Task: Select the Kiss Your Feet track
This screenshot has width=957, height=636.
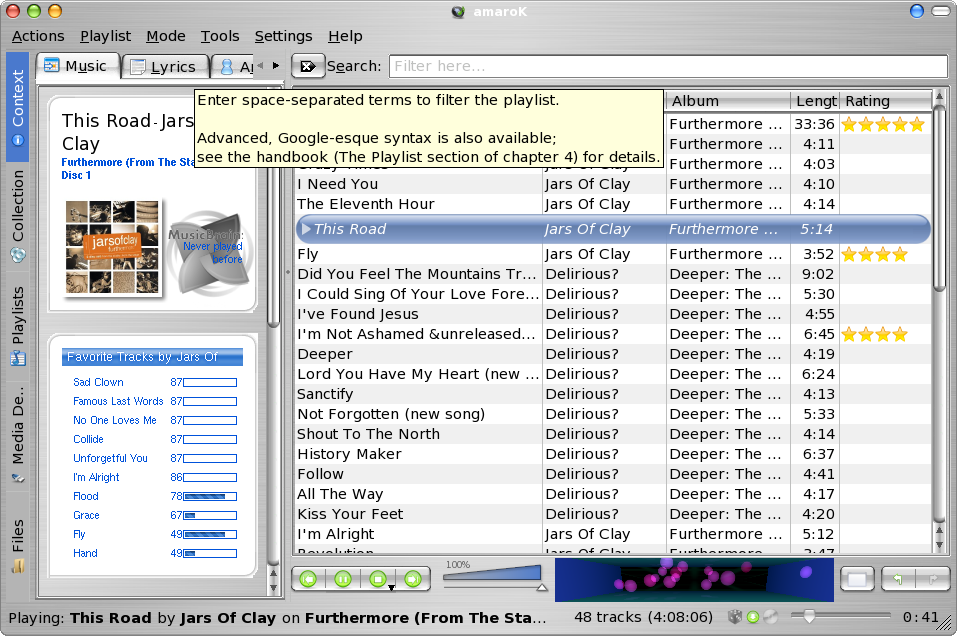Action: tap(613, 514)
